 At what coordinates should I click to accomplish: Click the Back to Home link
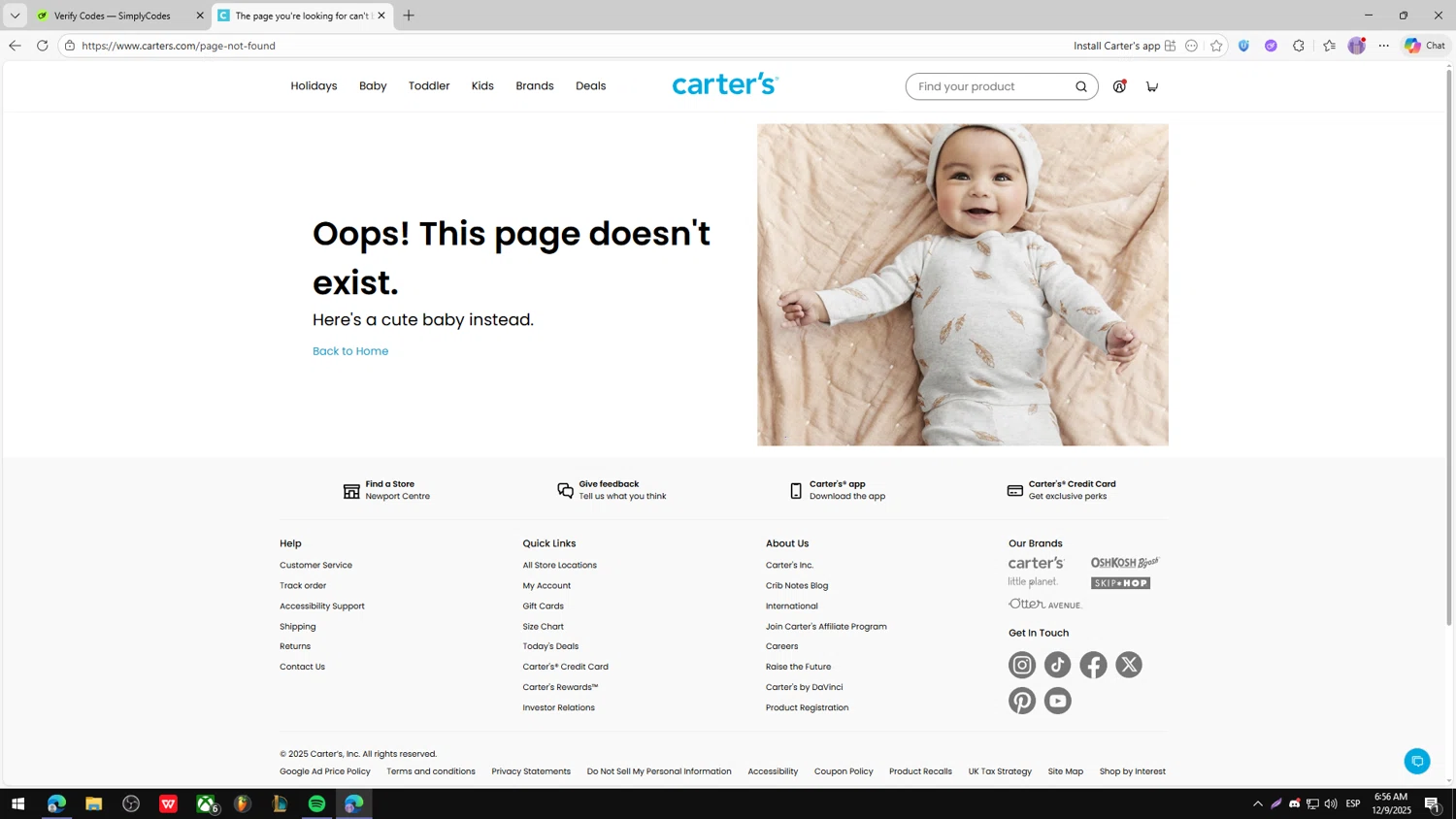350,351
